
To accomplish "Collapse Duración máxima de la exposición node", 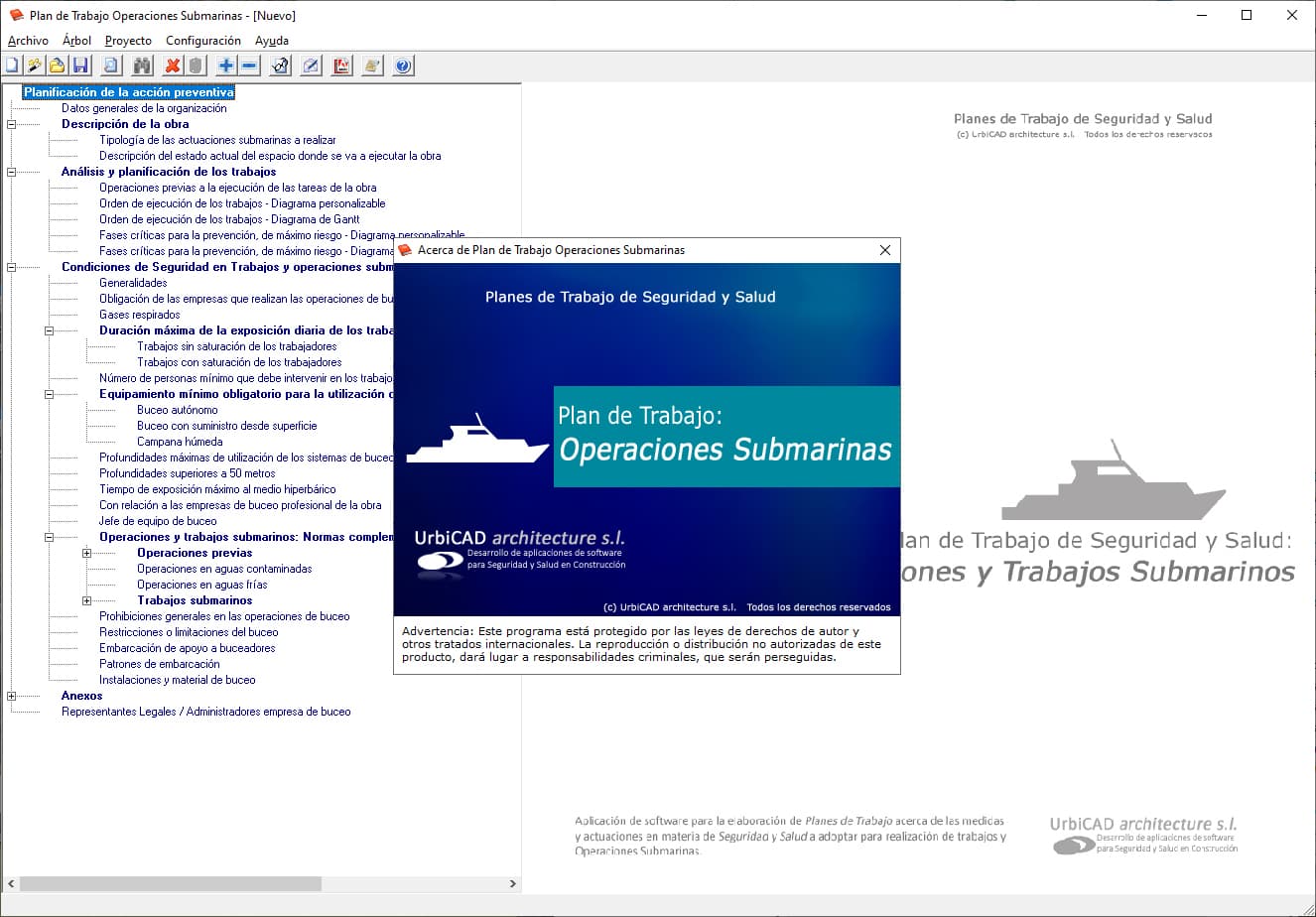I will [x=49, y=330].
